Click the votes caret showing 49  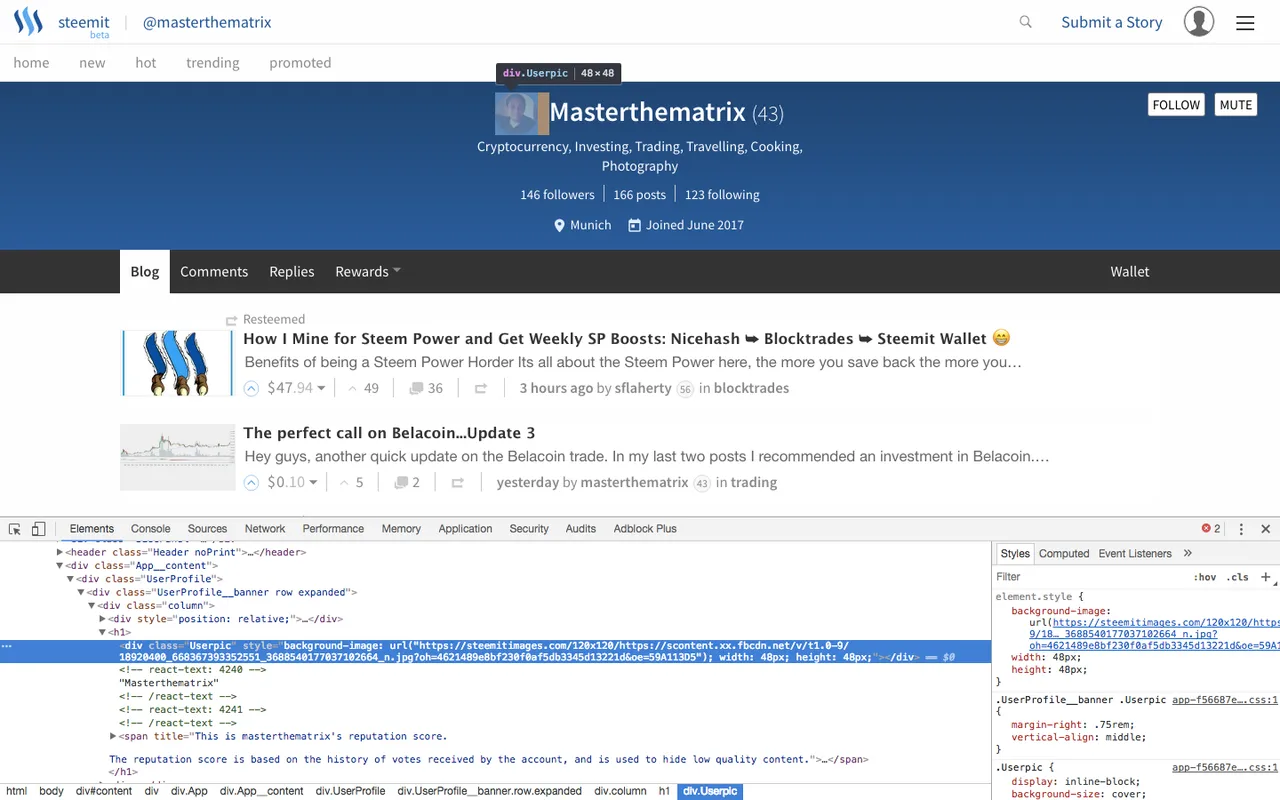click(x=352, y=388)
